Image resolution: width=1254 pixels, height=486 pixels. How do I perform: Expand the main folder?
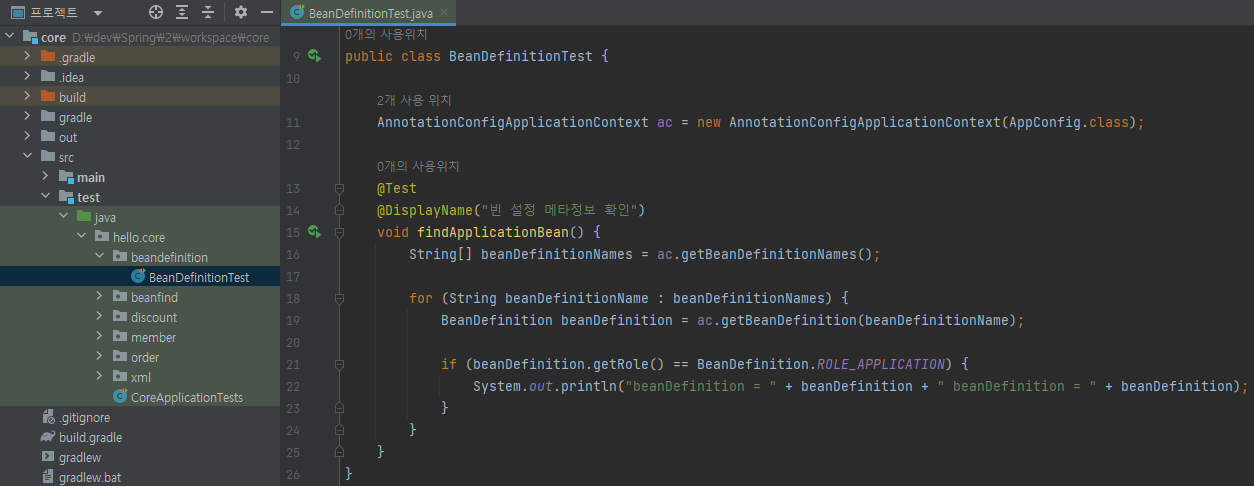click(x=45, y=177)
